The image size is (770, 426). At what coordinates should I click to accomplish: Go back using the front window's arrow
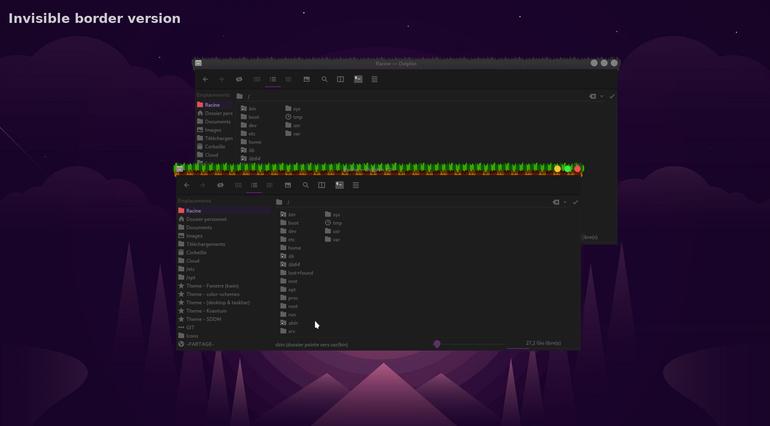[187, 185]
